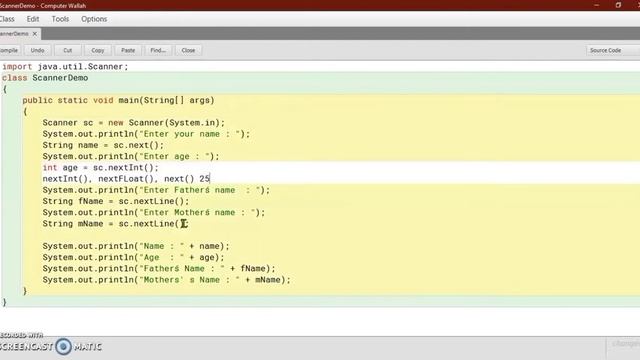Click the "Enter your name" println line
Image resolution: width=640 pixels, height=360 pixels.
(x=146, y=134)
